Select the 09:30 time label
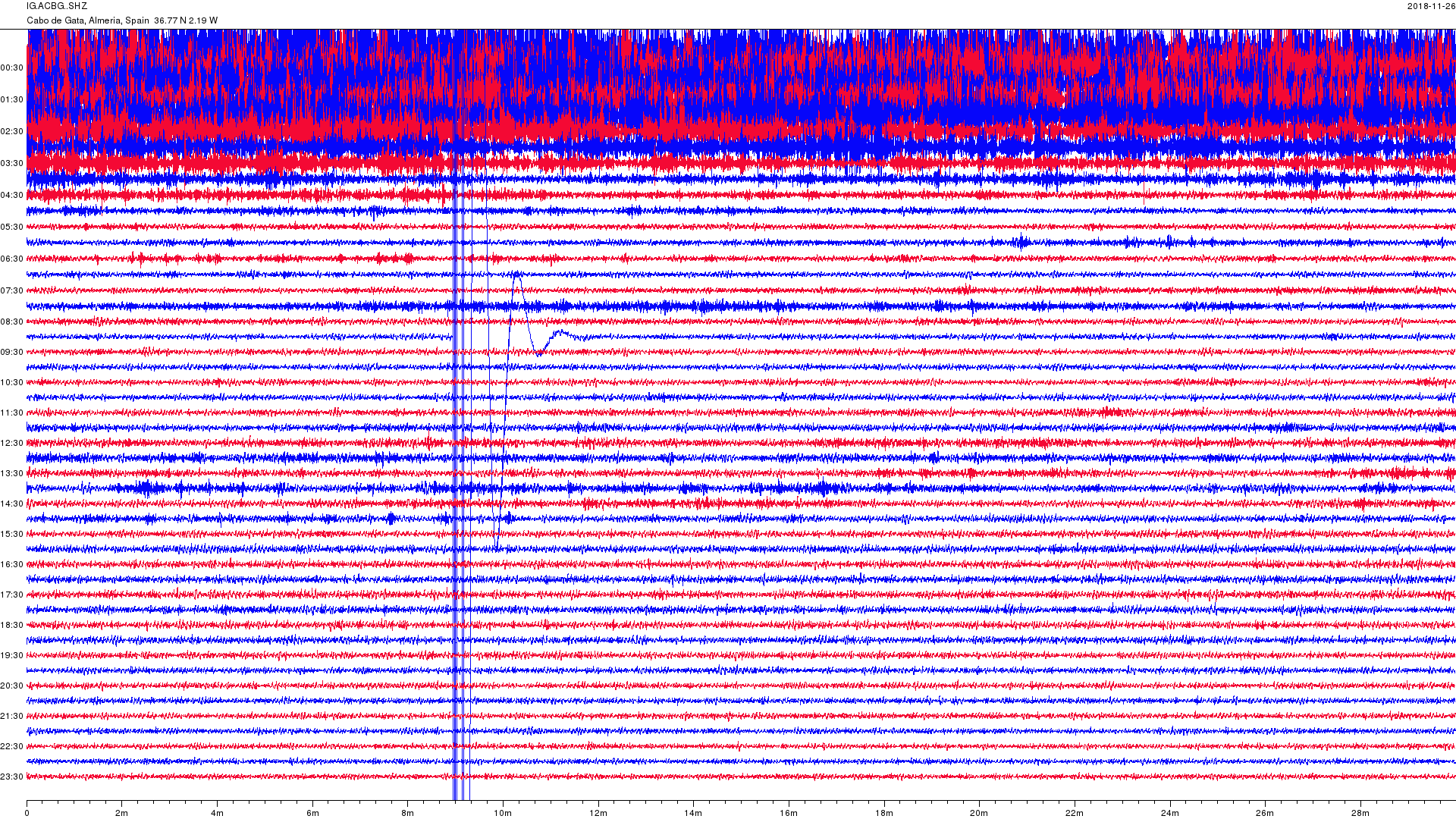This screenshot has height=819, width=1456. point(11,353)
